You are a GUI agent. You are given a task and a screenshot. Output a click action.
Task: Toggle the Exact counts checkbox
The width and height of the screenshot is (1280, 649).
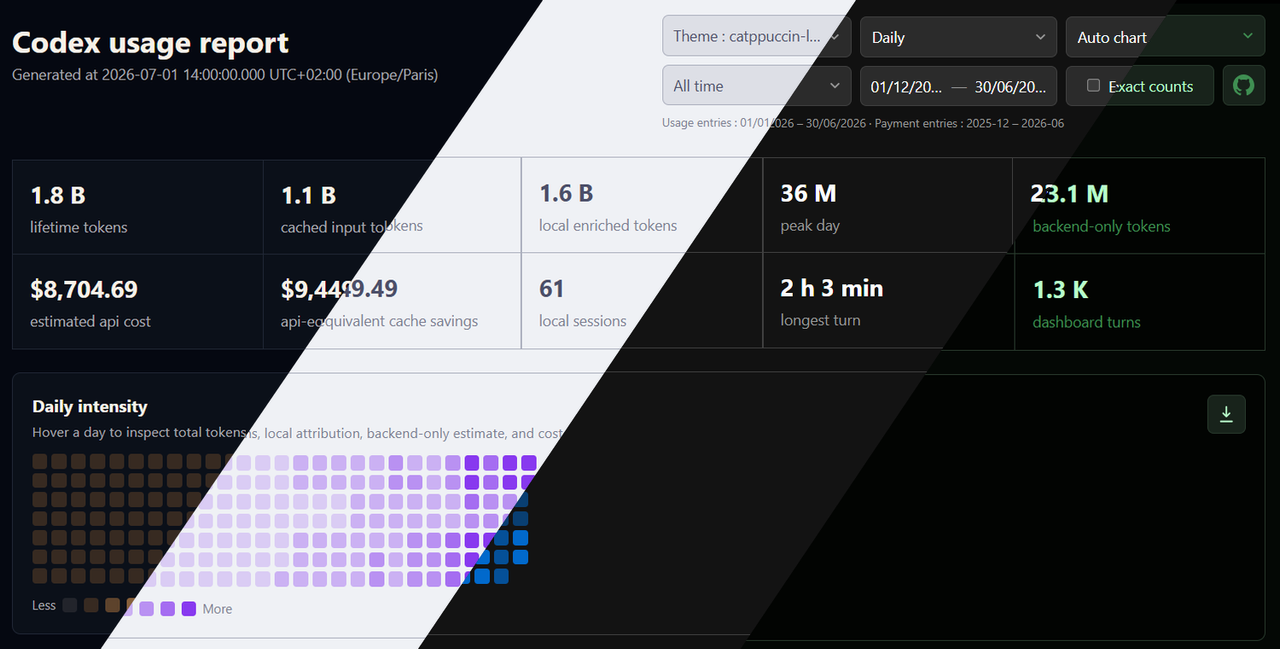pyautogui.click(x=1093, y=86)
